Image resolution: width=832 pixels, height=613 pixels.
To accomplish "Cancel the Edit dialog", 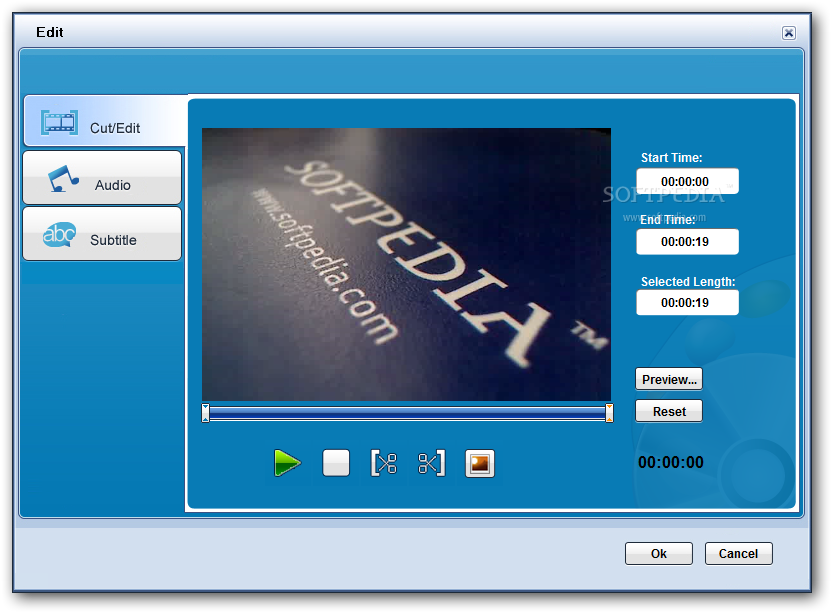I will (738, 554).
